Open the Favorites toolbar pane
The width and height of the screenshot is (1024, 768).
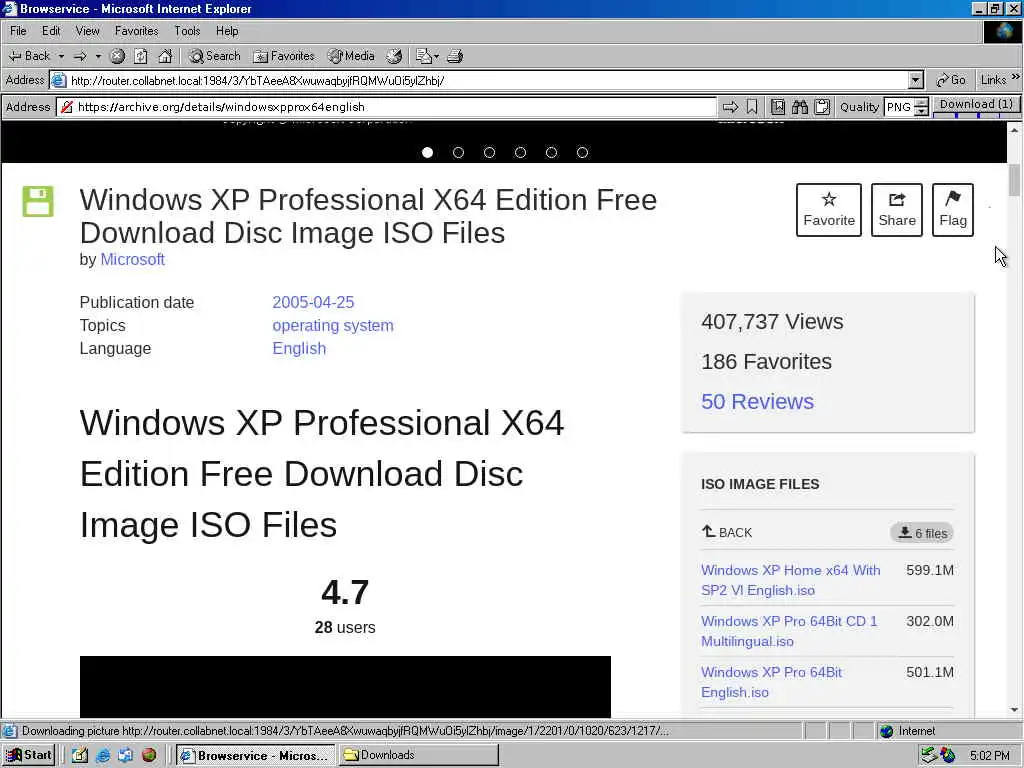pyautogui.click(x=284, y=56)
